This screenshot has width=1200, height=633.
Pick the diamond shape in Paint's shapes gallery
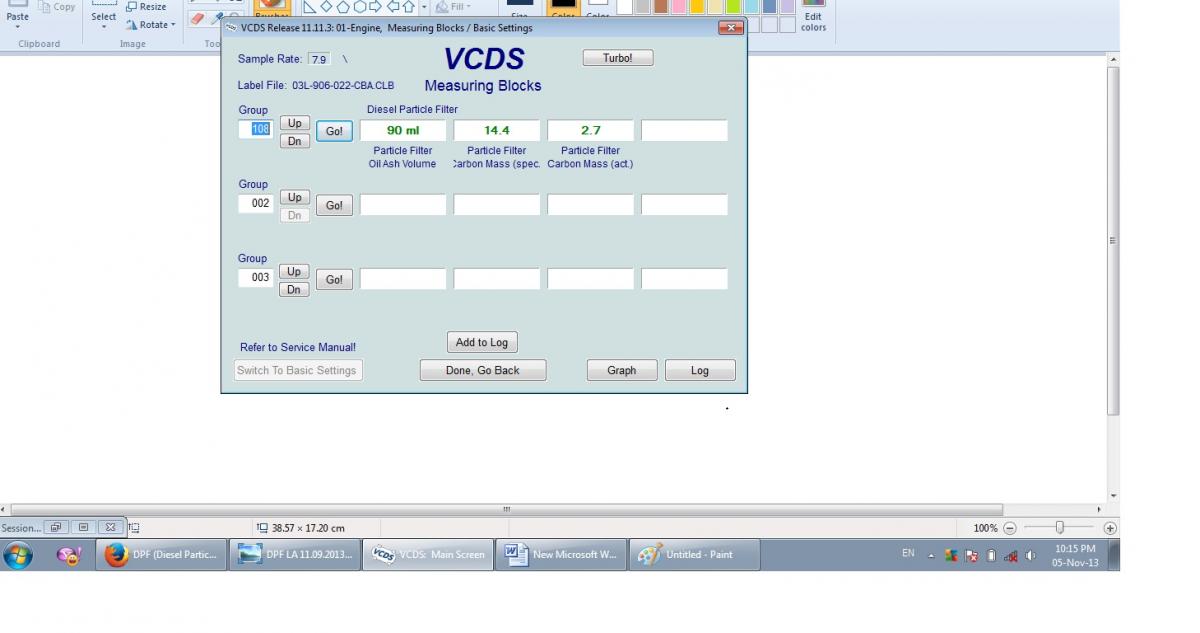click(x=326, y=6)
